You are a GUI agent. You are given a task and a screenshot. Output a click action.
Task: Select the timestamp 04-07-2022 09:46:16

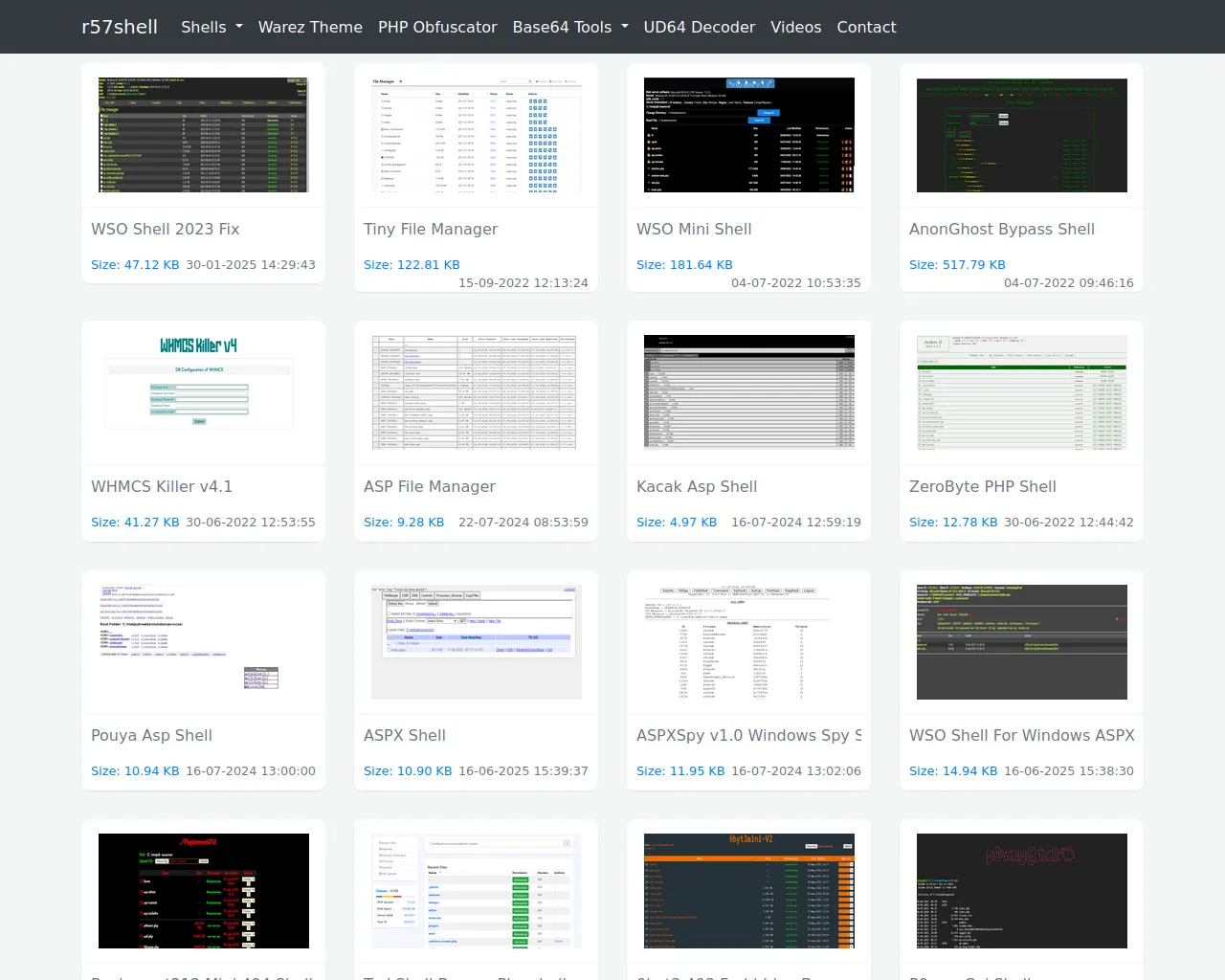(1069, 283)
